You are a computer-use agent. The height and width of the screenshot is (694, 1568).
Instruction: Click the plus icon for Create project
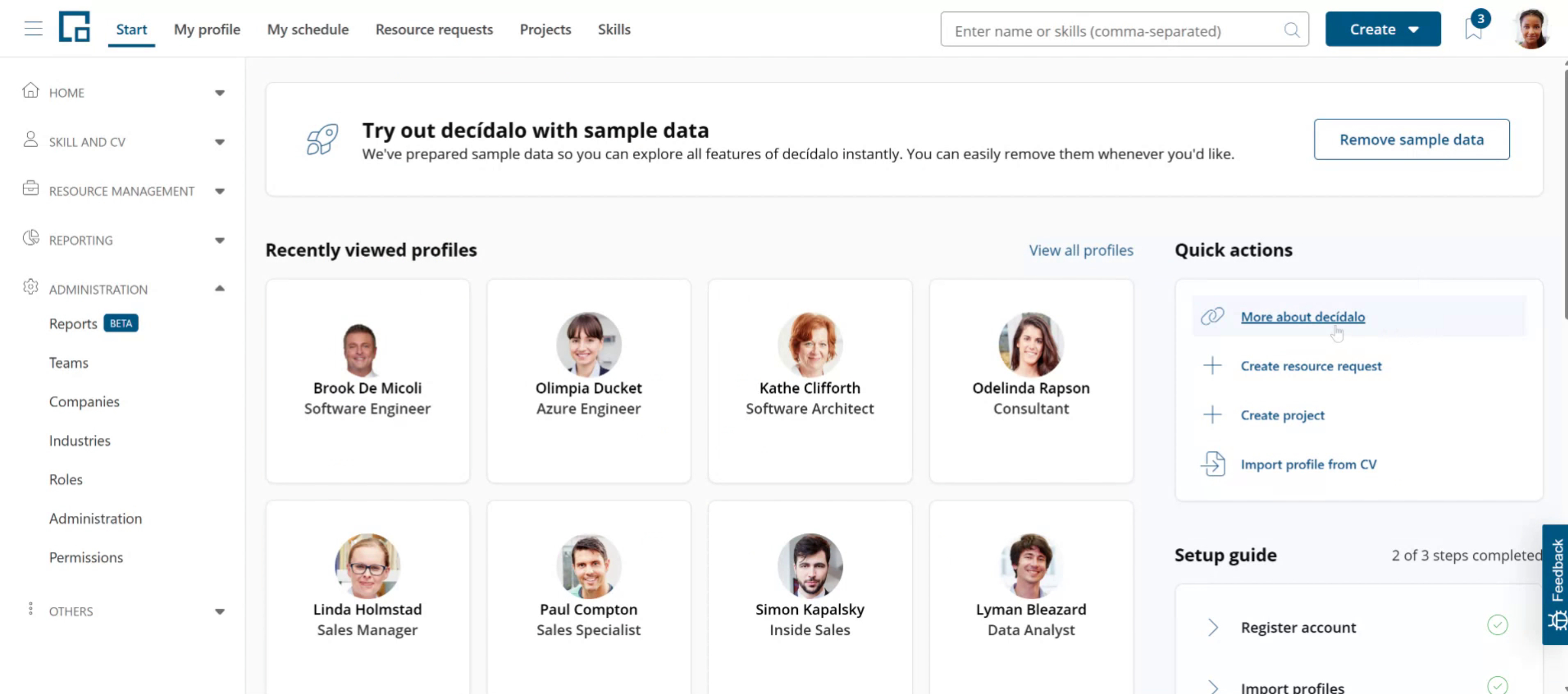click(x=1213, y=415)
